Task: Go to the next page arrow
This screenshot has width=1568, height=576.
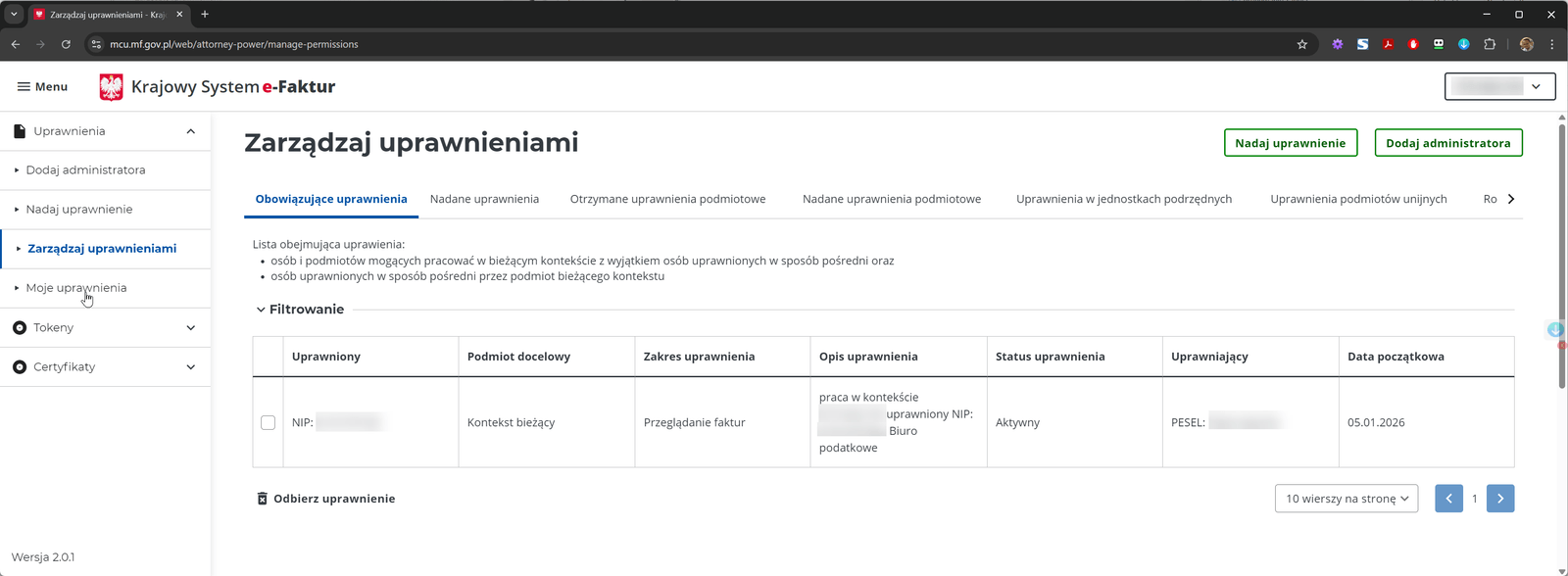Action: [1499, 499]
